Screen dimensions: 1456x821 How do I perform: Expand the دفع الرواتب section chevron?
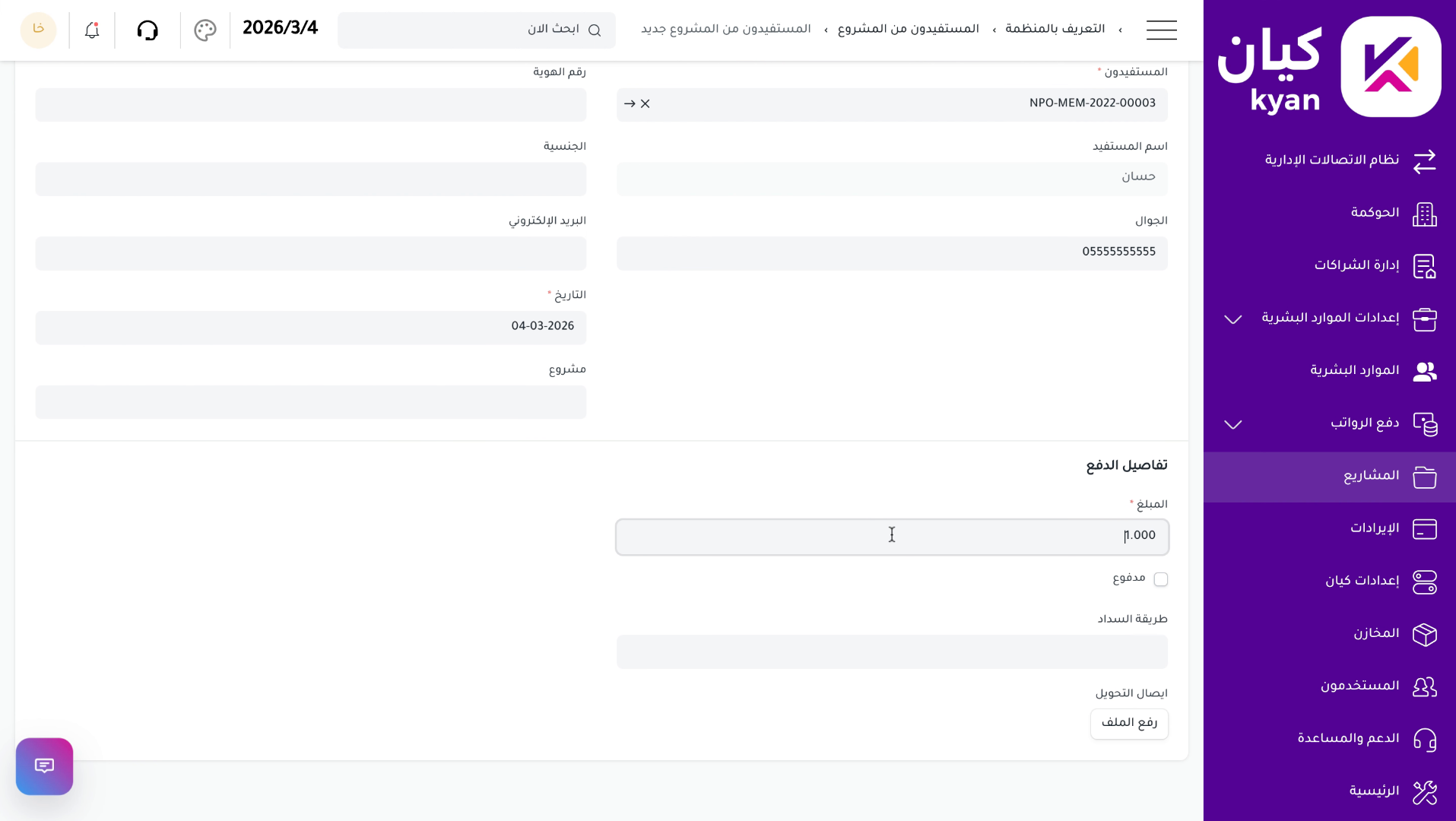[1232, 425]
